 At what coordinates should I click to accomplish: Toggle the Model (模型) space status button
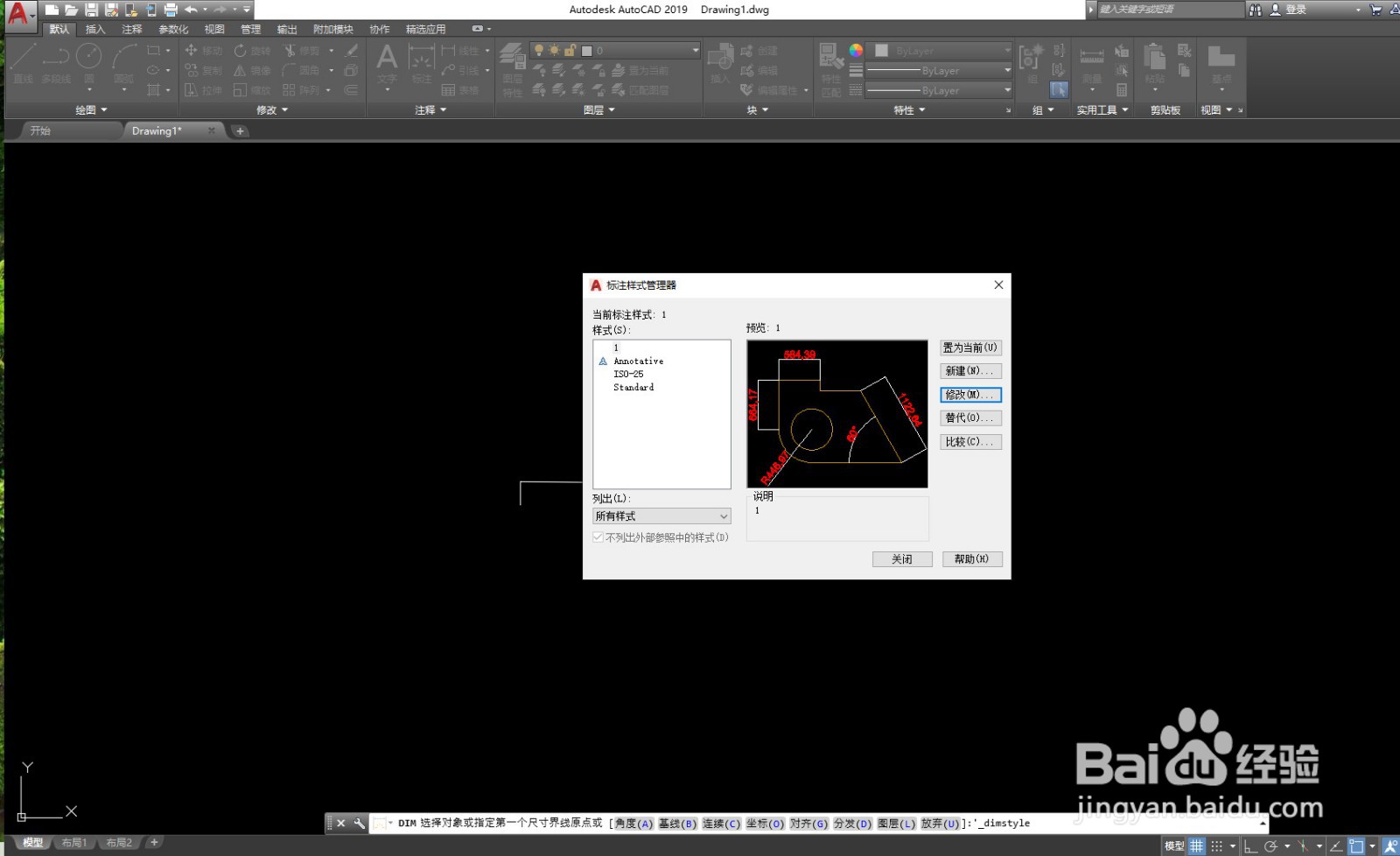point(1174,846)
